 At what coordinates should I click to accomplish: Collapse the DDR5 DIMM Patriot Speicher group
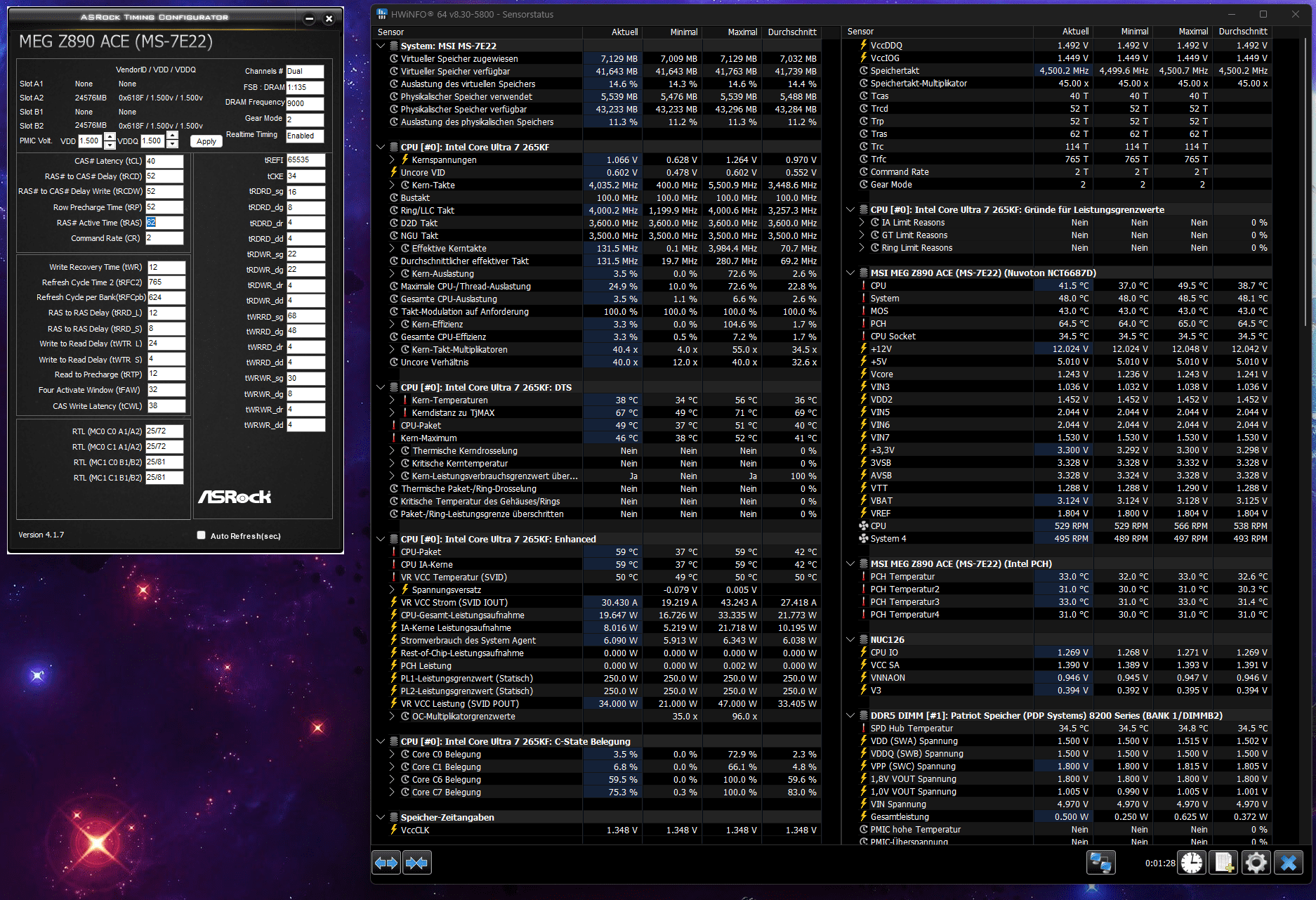tap(850, 715)
